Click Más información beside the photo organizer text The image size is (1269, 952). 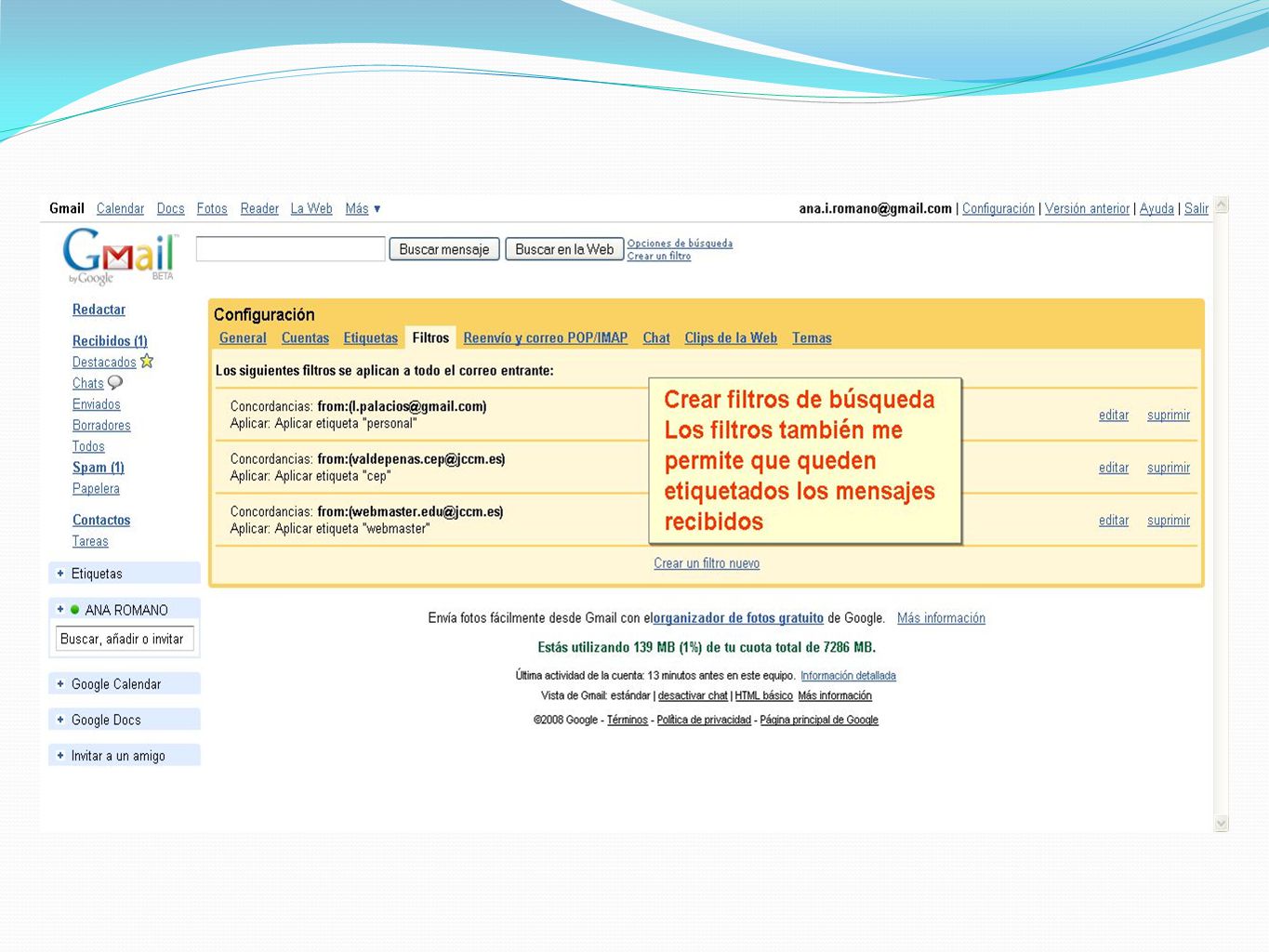click(941, 618)
